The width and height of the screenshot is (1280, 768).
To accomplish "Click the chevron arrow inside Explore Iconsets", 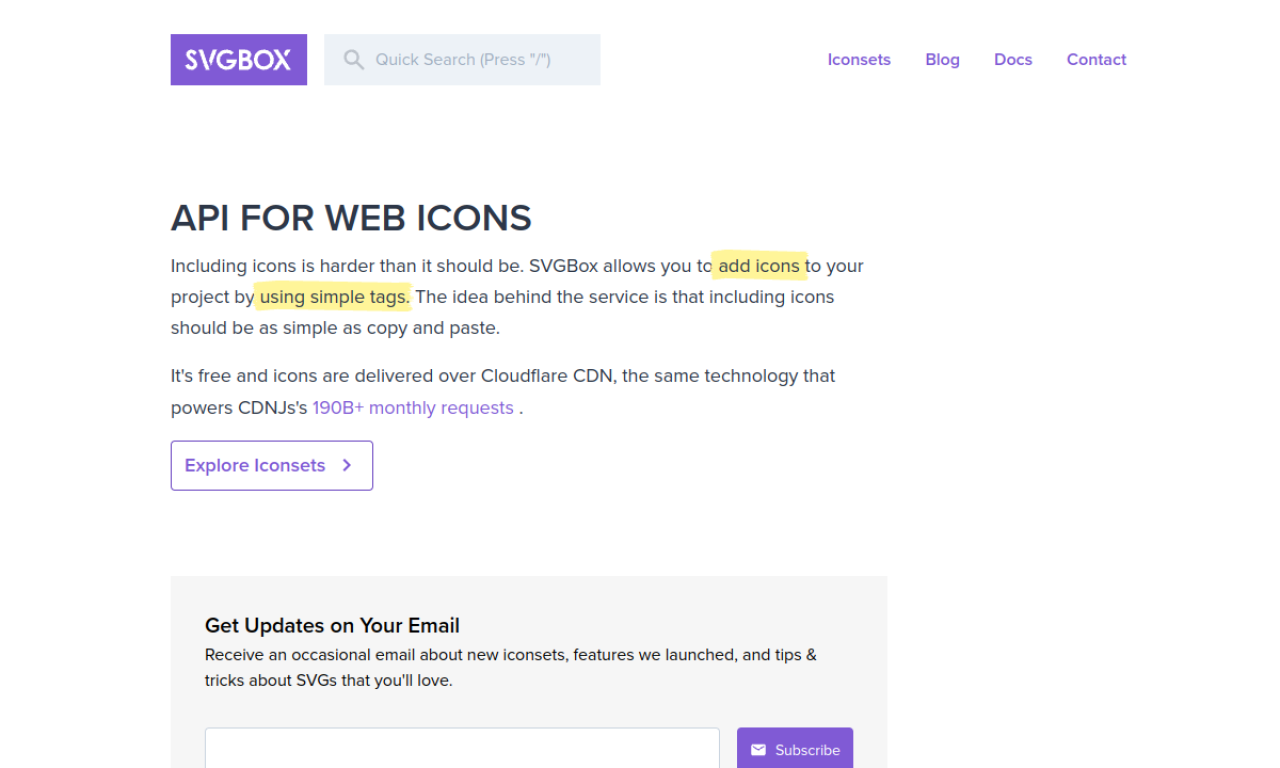I will 346,465.
